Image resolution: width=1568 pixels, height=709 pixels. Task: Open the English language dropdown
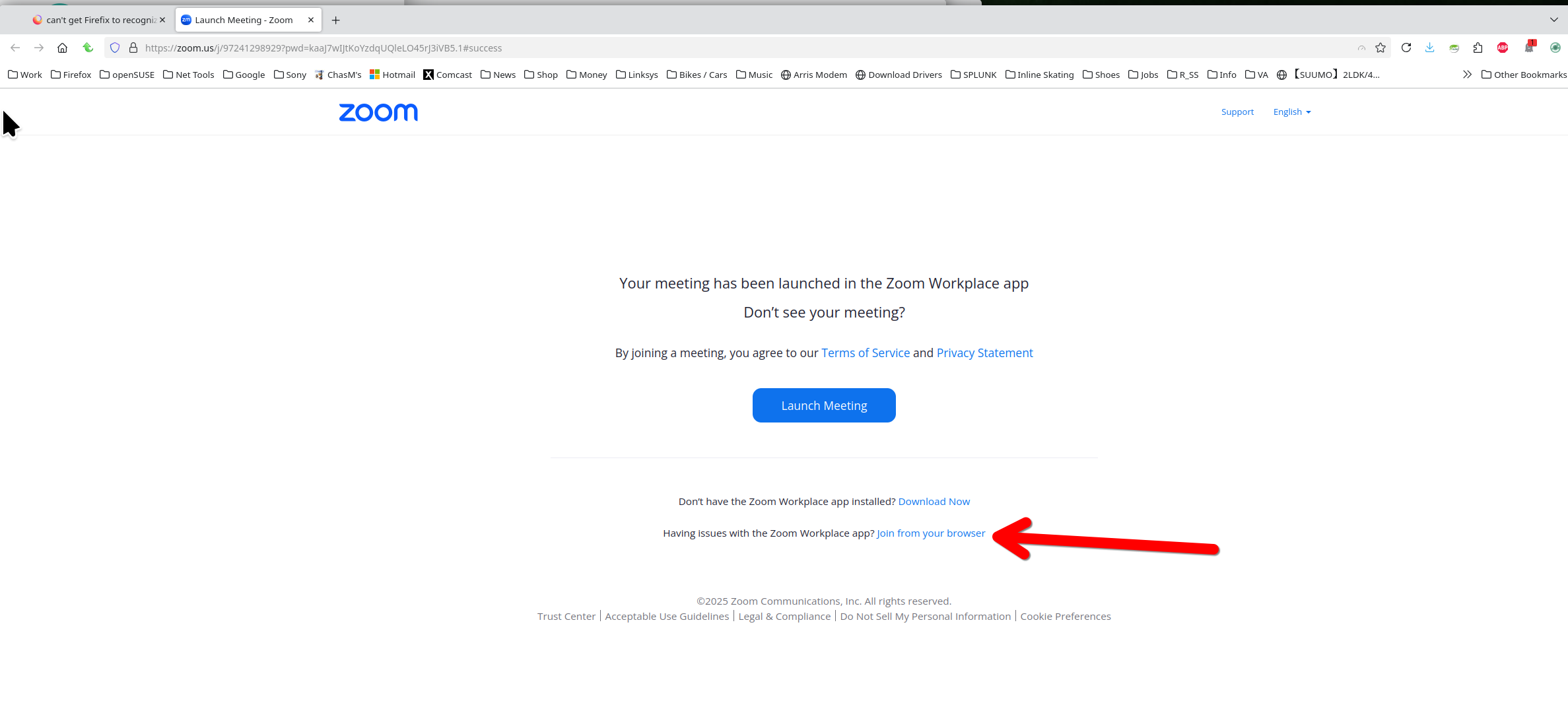coord(1292,112)
